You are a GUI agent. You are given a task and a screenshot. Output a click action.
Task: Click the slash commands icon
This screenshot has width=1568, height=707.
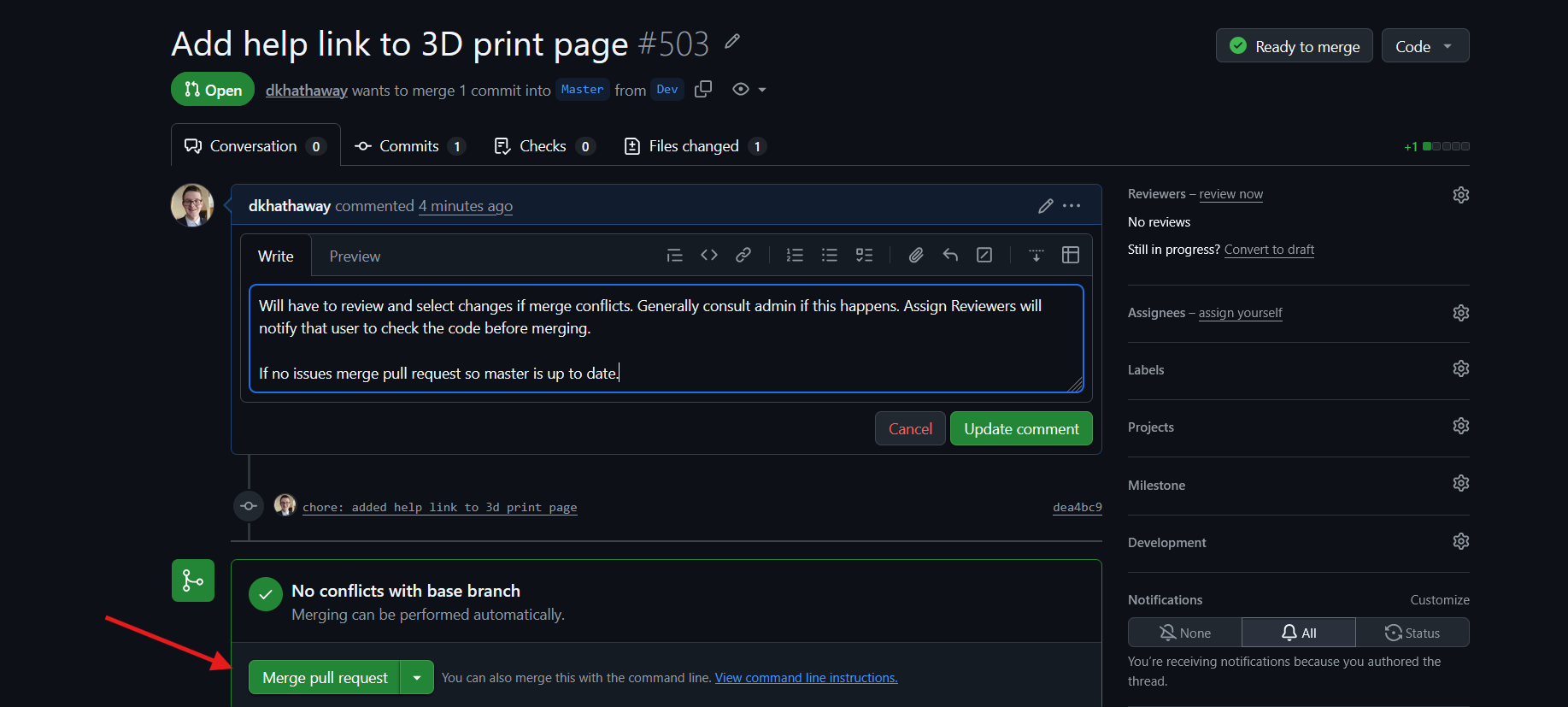click(984, 255)
